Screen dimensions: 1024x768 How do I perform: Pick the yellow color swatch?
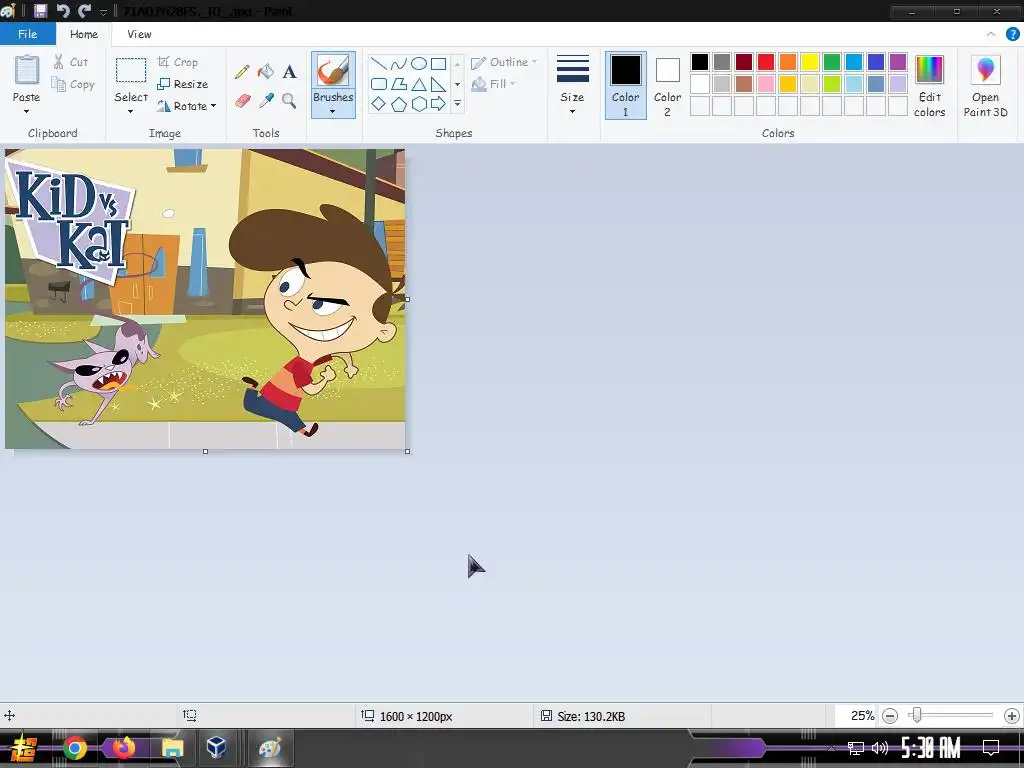(810, 62)
